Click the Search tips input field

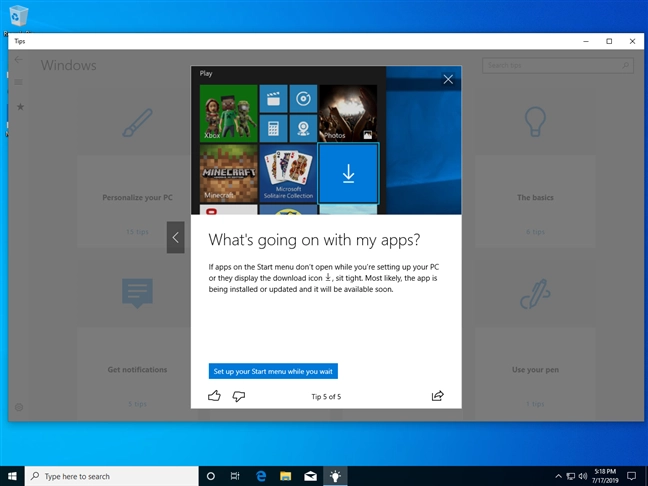pos(557,65)
